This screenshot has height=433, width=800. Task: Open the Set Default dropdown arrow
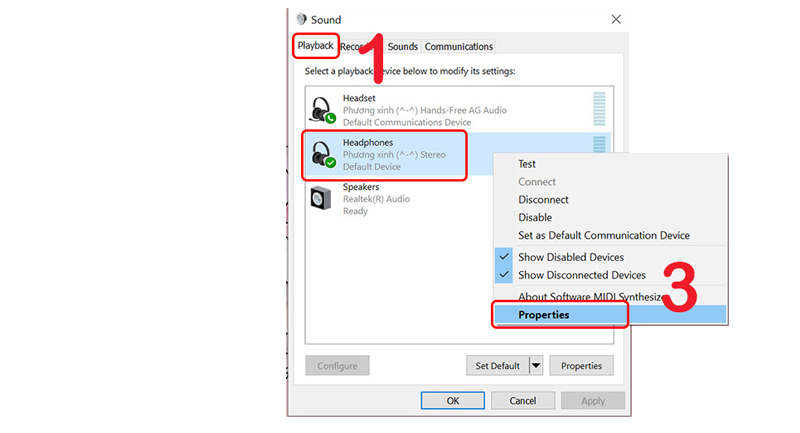pyautogui.click(x=536, y=366)
